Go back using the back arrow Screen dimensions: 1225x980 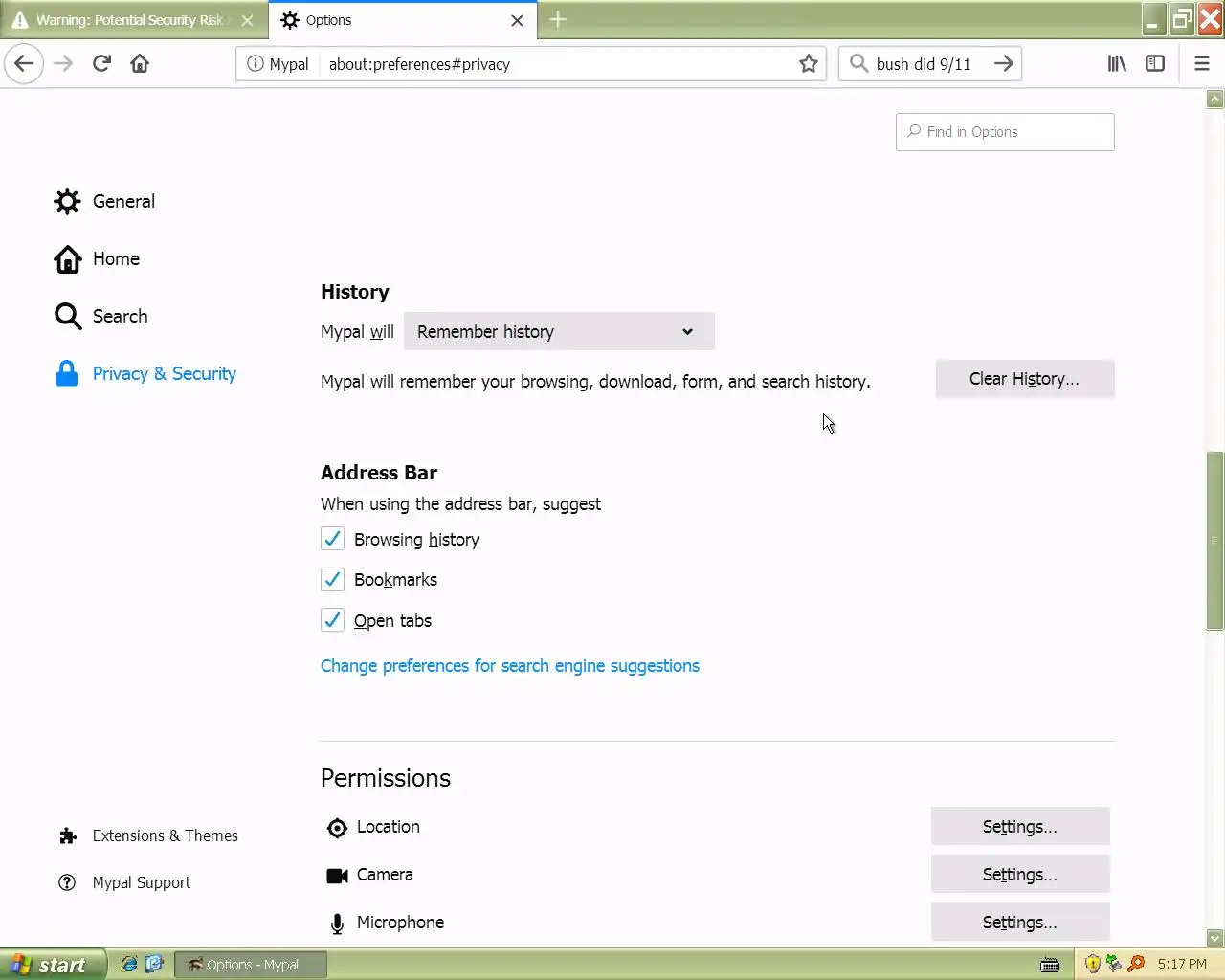[x=24, y=64]
